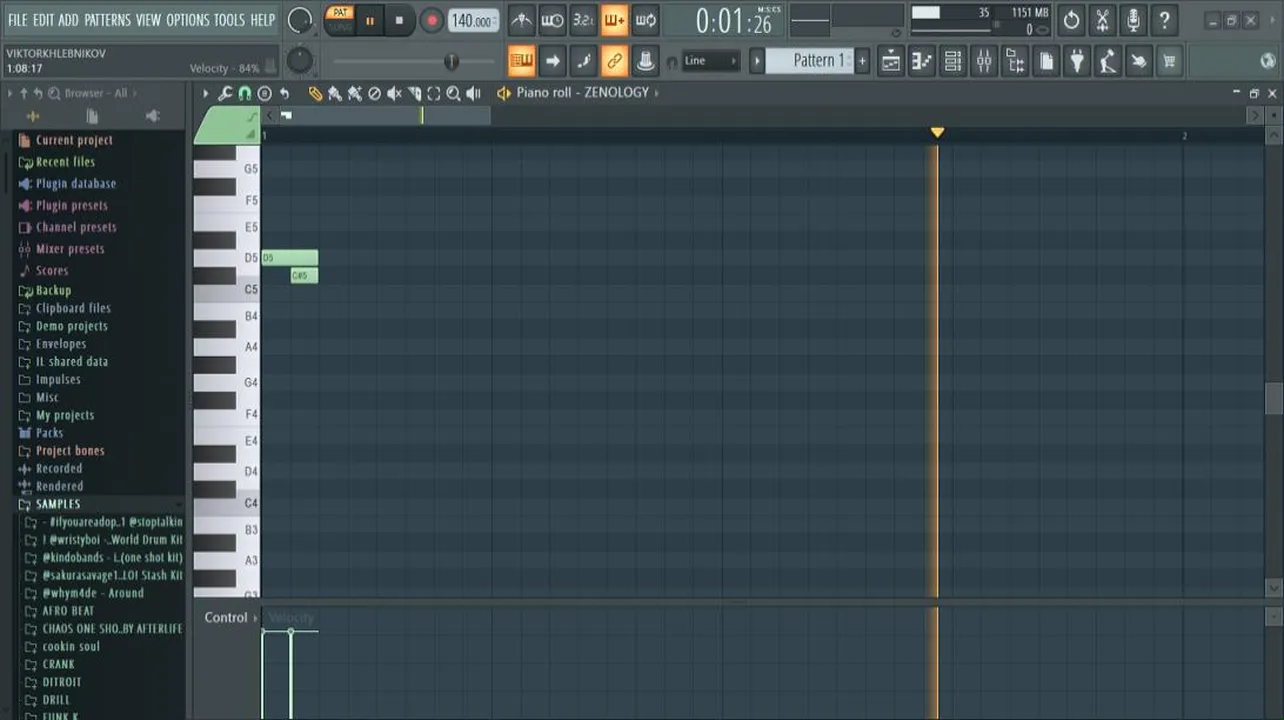Select the Draw pencil tool in piano roll
This screenshot has width=1284, height=720.
point(315,93)
